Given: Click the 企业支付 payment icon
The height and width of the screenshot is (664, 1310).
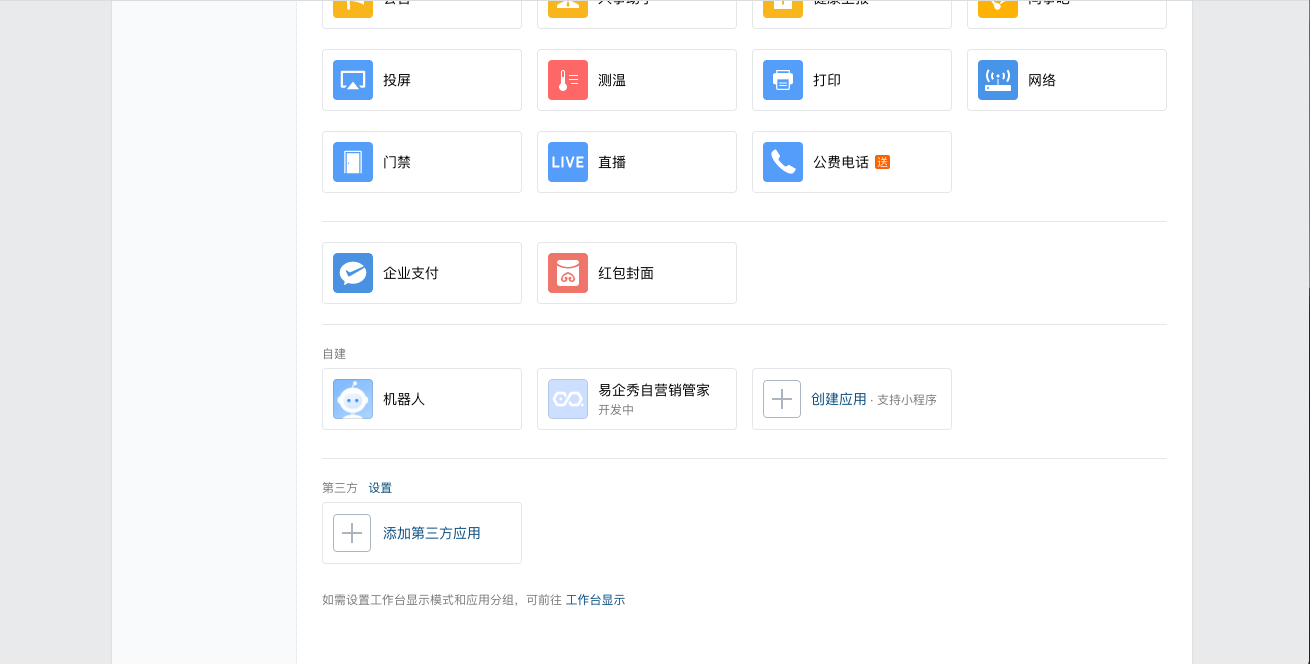Looking at the screenshot, I should pyautogui.click(x=353, y=273).
